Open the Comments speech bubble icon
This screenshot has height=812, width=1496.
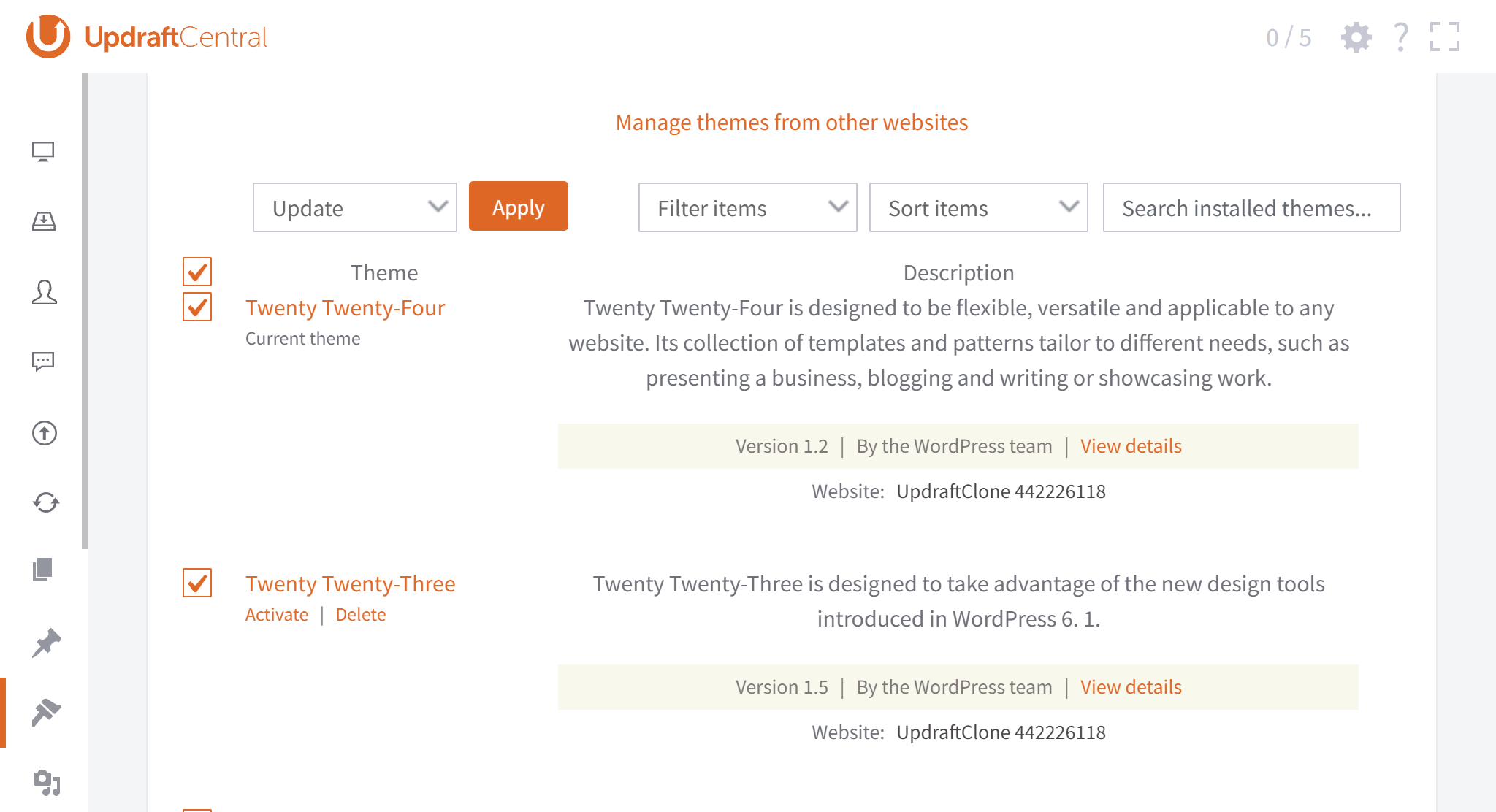pyautogui.click(x=43, y=361)
